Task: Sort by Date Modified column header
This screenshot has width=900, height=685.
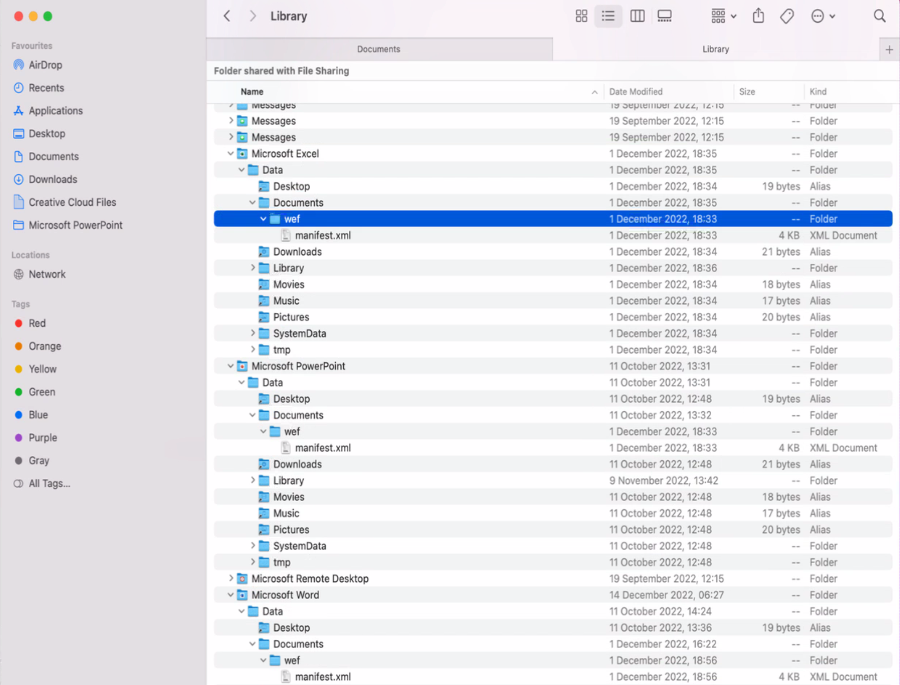Action: 636,92
